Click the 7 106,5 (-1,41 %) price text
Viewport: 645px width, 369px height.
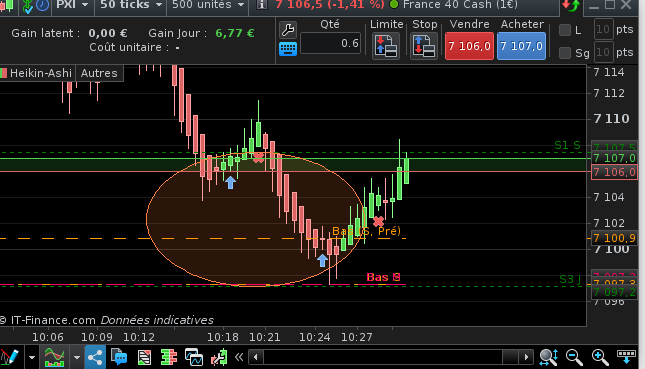click(329, 5)
